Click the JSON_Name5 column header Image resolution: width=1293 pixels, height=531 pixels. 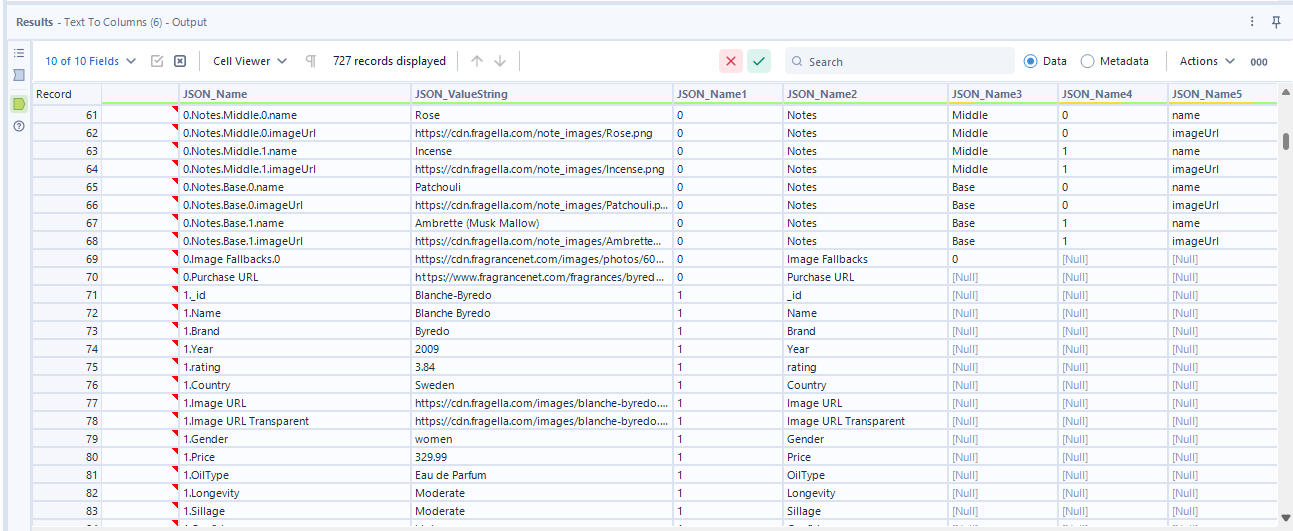(1223, 94)
